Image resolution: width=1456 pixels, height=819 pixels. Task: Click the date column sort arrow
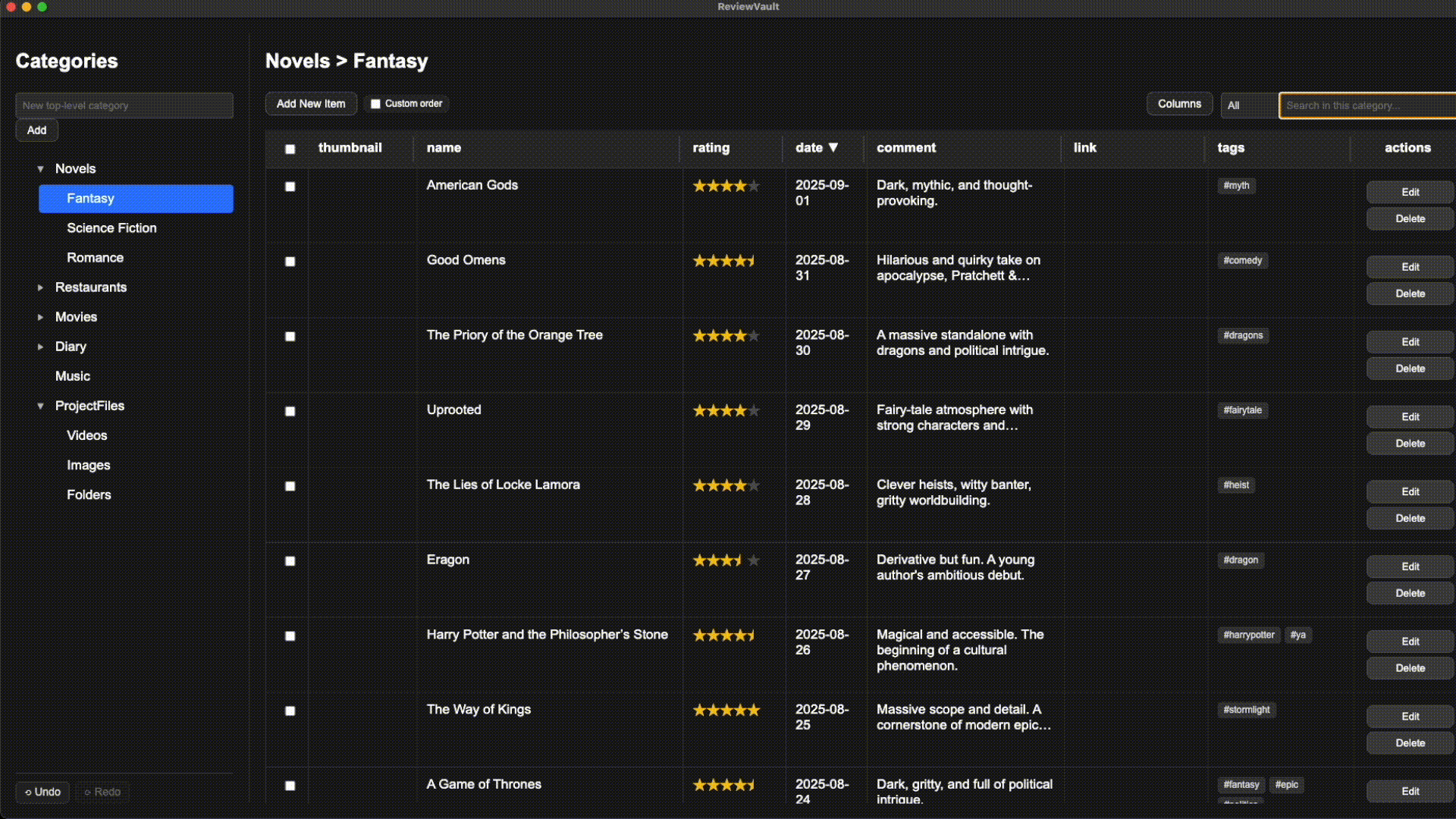coord(833,148)
